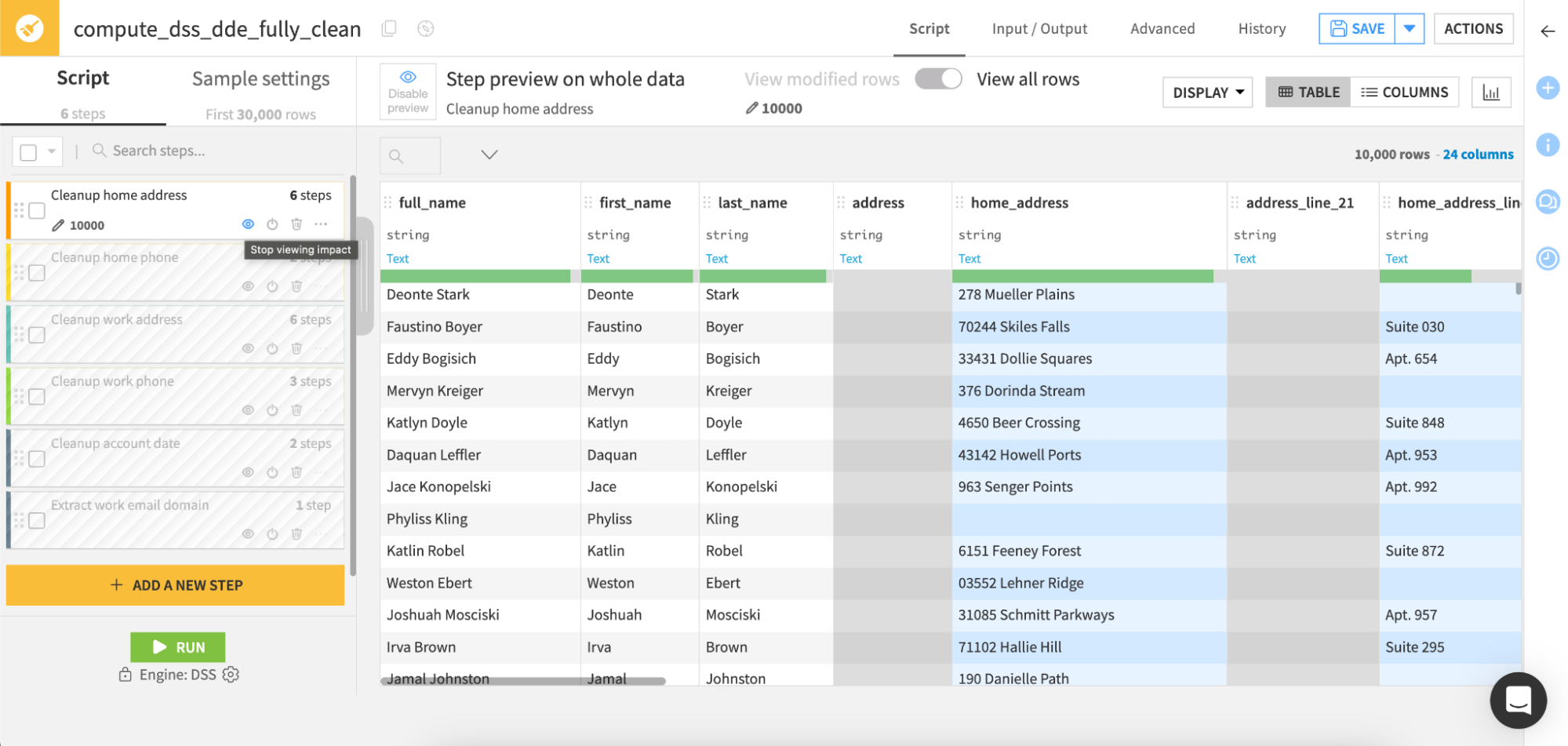Toggle the View all rows switch
The height and width of the screenshot is (746, 1568).
click(x=938, y=79)
